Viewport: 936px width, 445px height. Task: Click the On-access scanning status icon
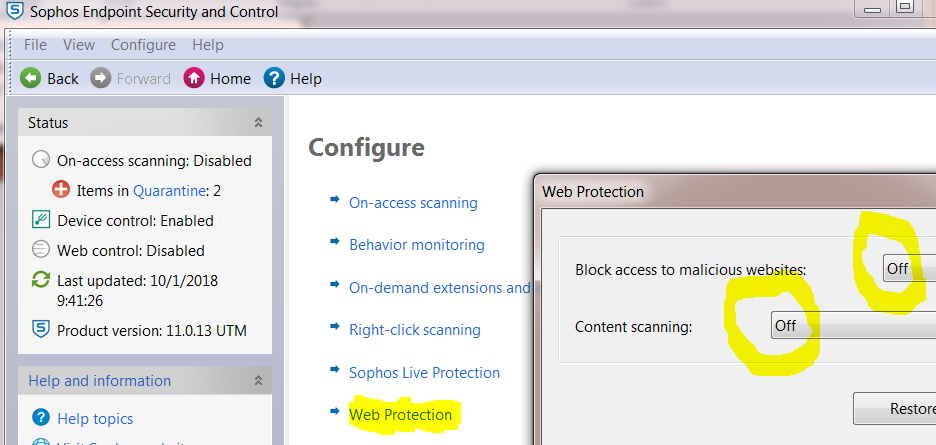click(x=41, y=160)
